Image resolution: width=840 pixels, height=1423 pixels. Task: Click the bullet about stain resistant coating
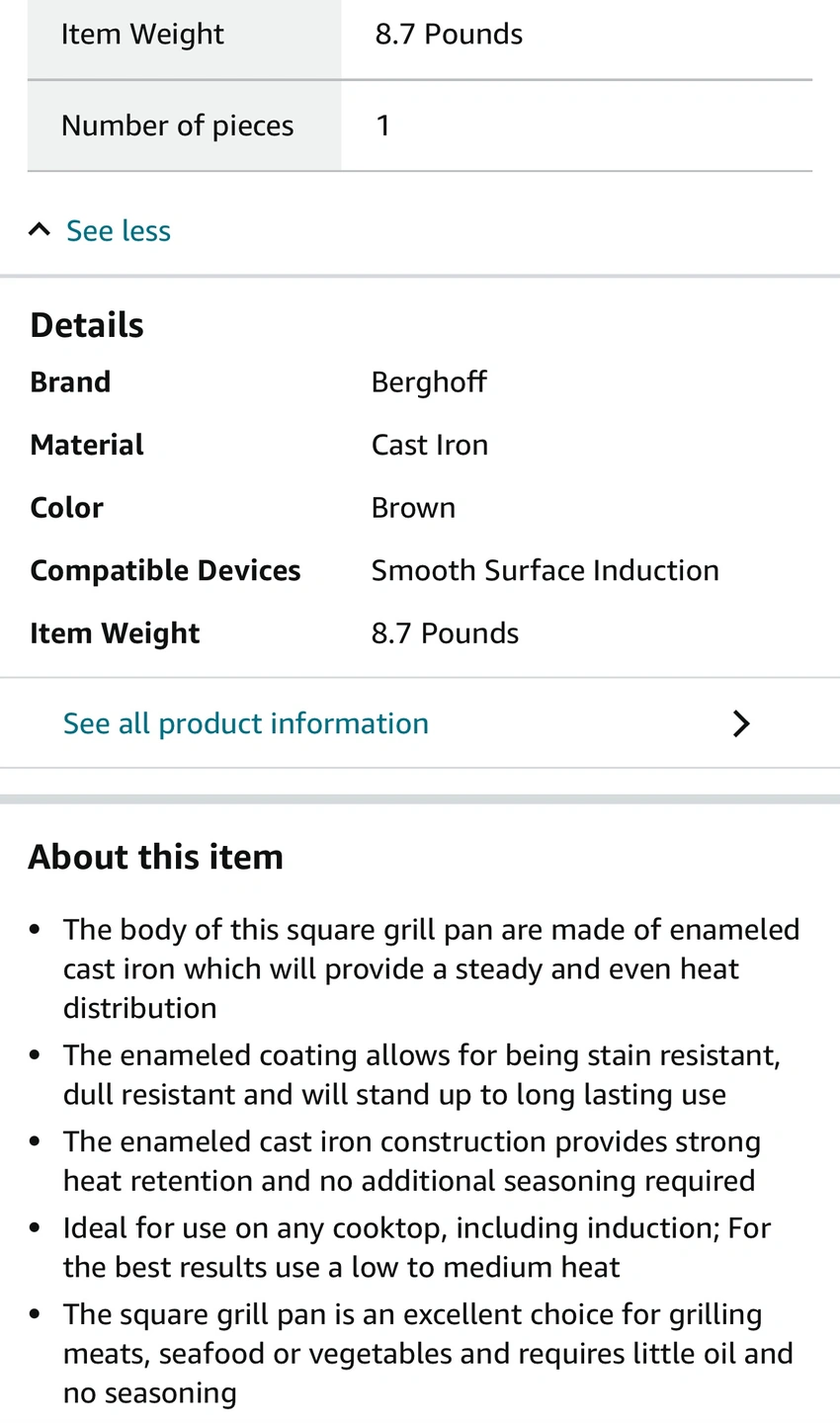[x=421, y=1075]
